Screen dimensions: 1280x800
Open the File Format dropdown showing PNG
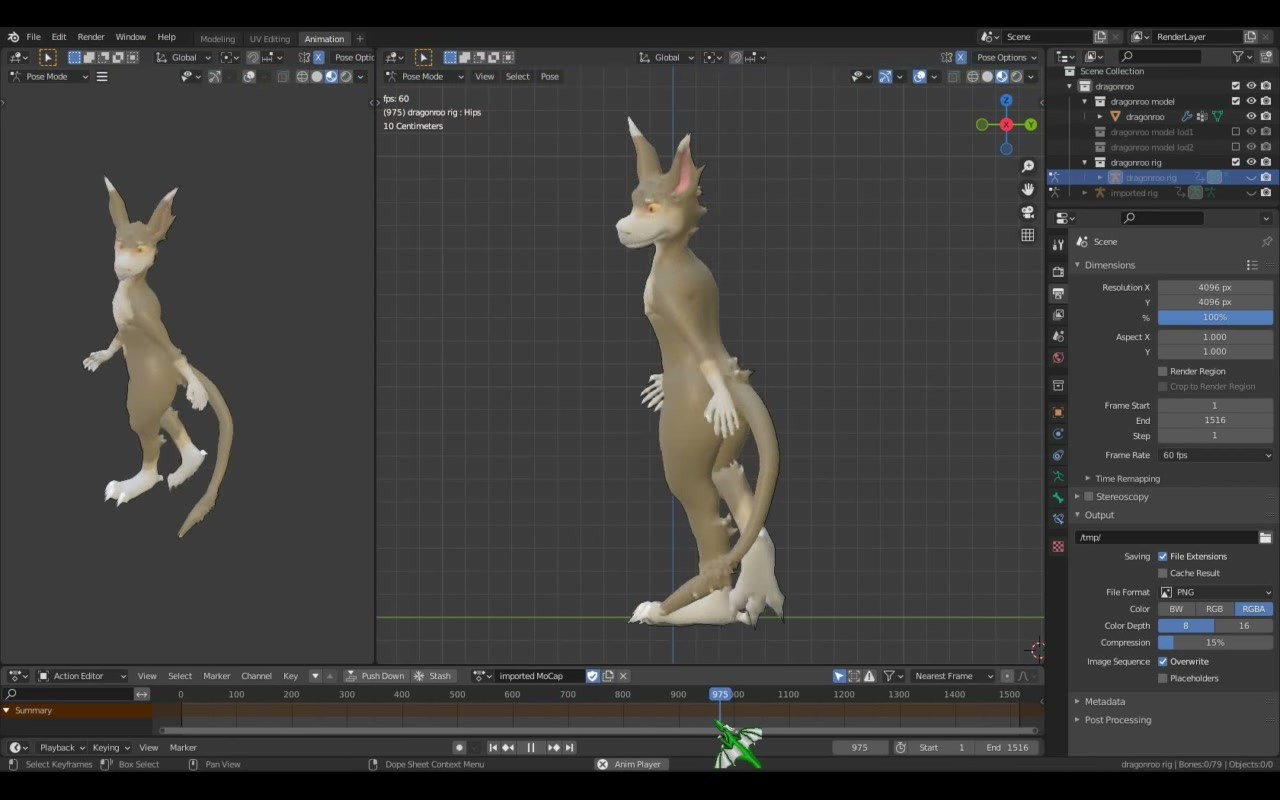pyautogui.click(x=1215, y=591)
